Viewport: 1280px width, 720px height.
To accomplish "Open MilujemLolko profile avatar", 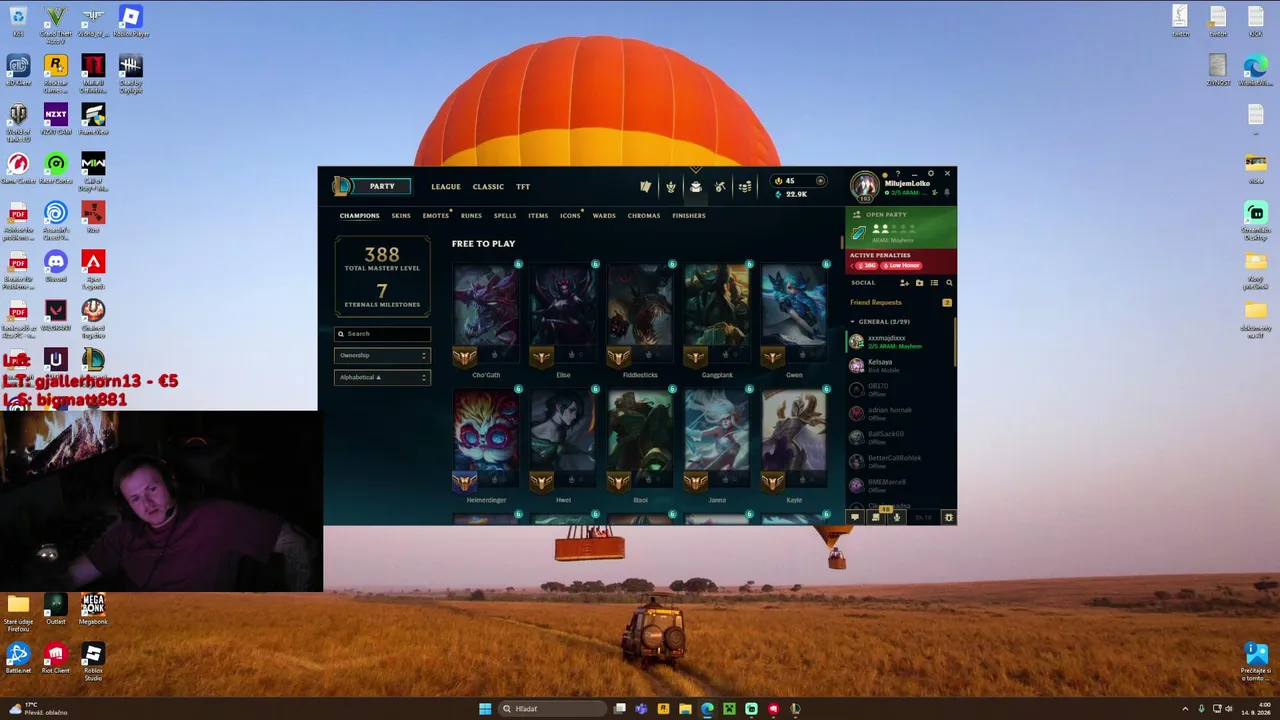I will [x=864, y=186].
